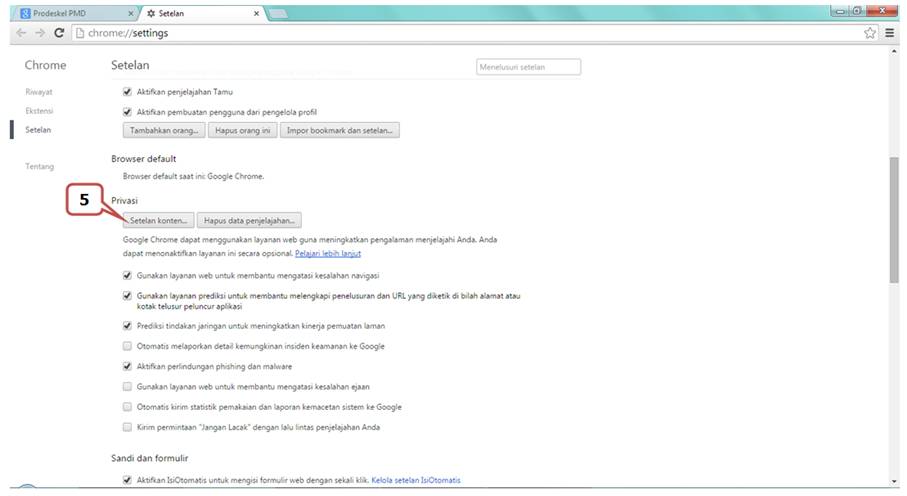The width and height of the screenshot is (907, 496).
Task: Toggle Aktifkan pembuatan pengguna dari pengelola profil
Action: [127, 112]
